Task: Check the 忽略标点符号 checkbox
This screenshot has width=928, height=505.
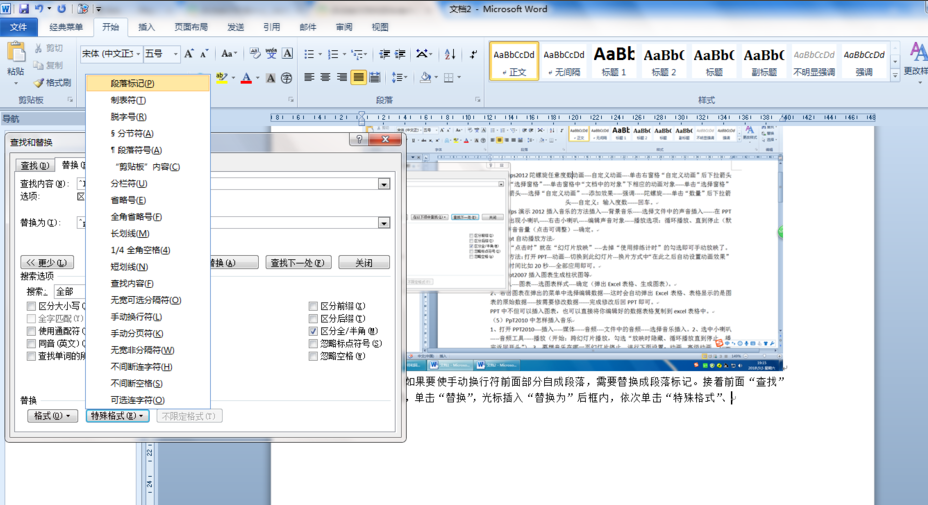Action: pos(313,343)
